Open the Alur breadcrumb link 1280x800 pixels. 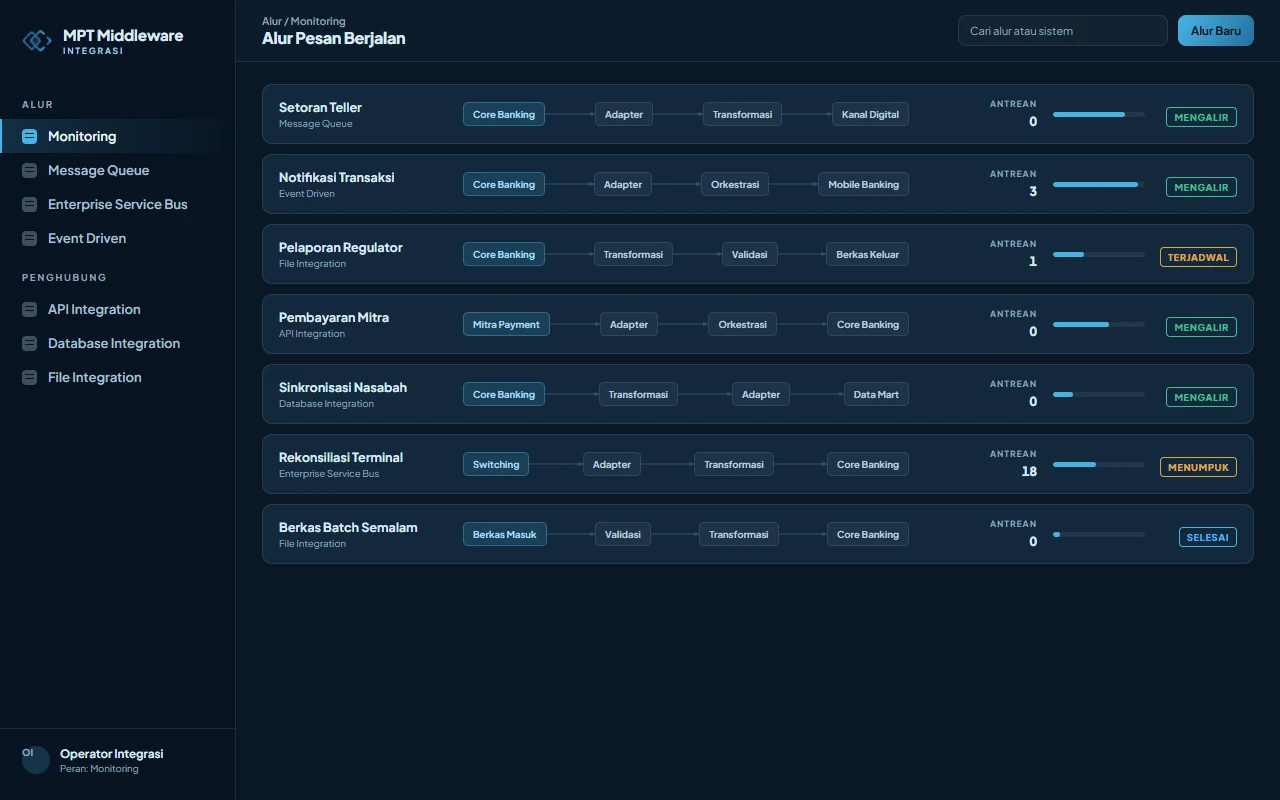pos(271,21)
